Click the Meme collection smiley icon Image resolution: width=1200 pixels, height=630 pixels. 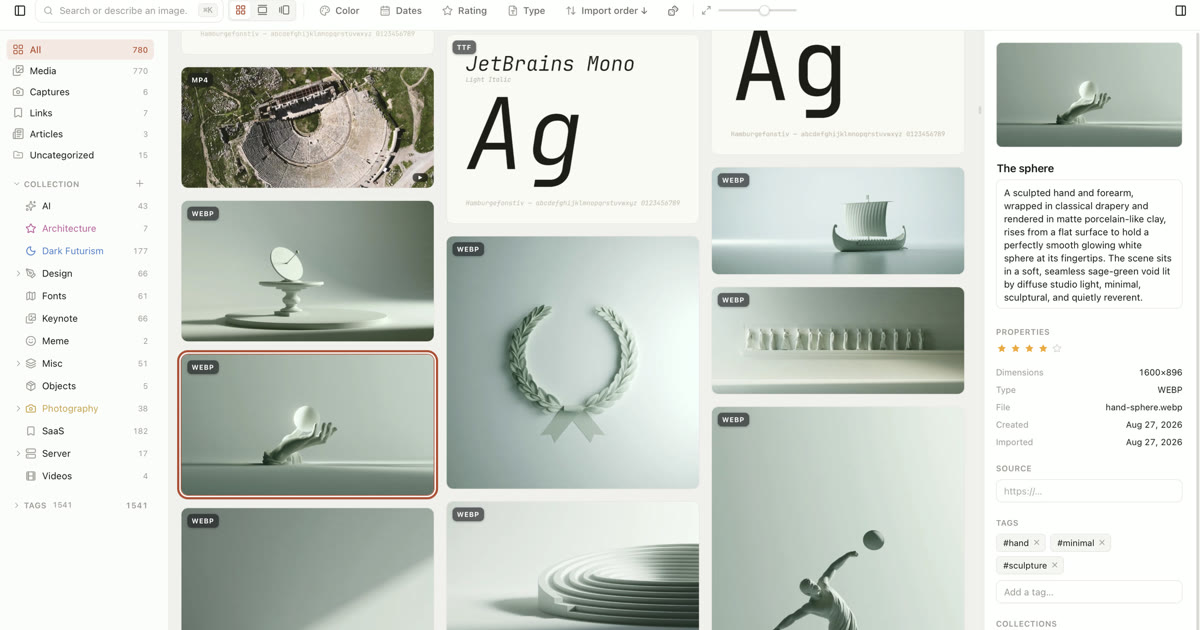31,341
